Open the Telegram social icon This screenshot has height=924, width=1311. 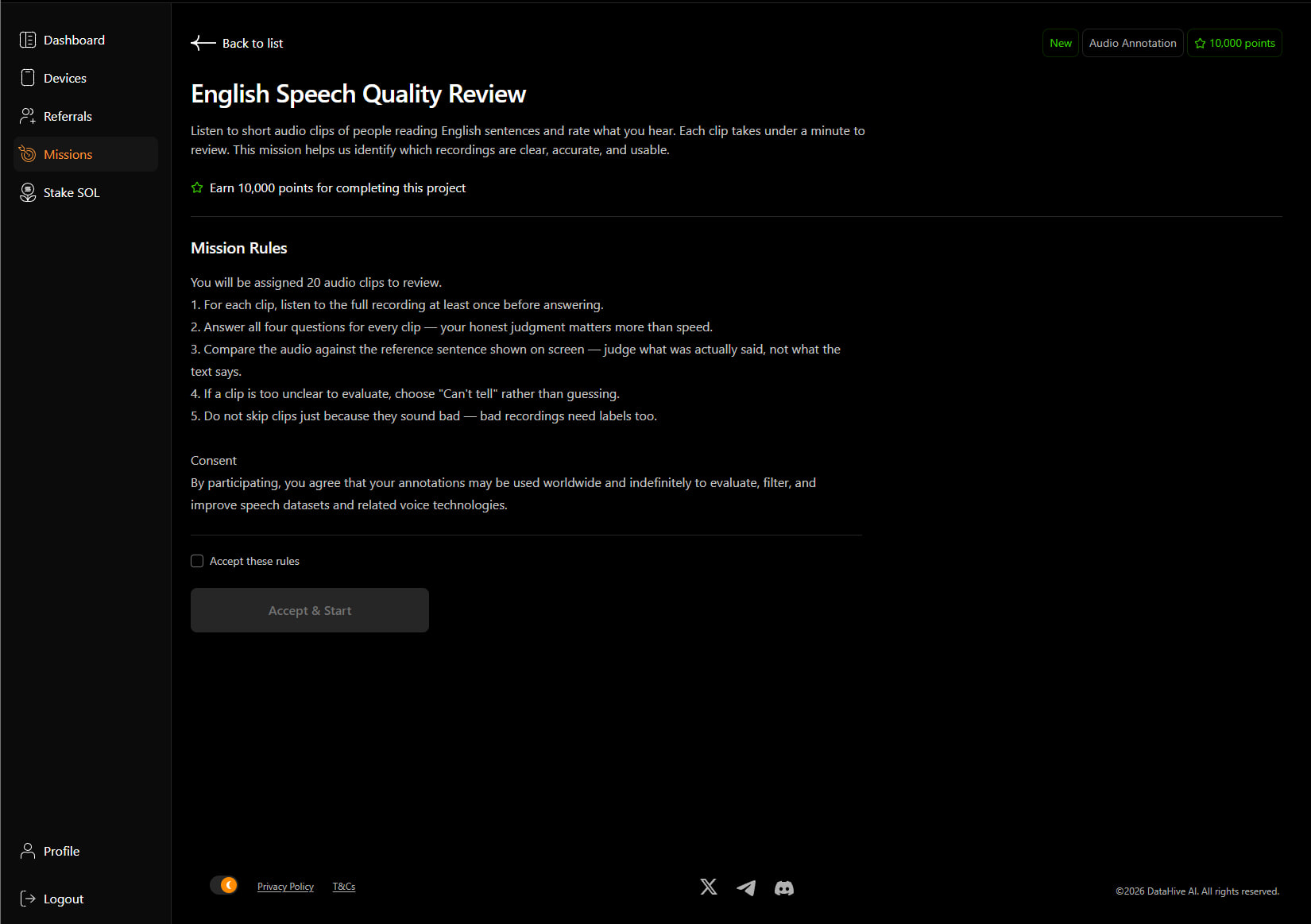[746, 887]
